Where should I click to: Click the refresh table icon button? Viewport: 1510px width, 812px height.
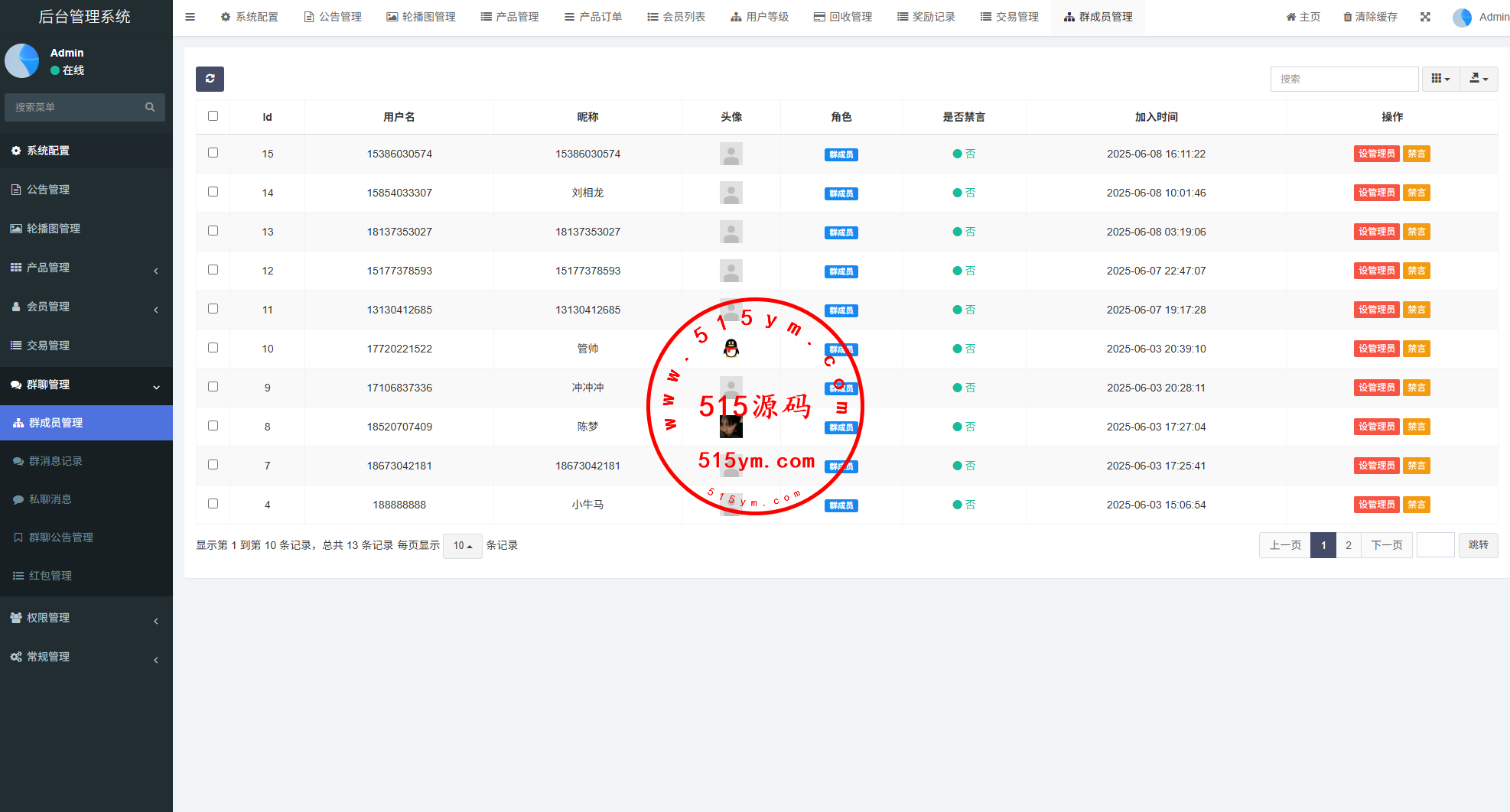210,79
